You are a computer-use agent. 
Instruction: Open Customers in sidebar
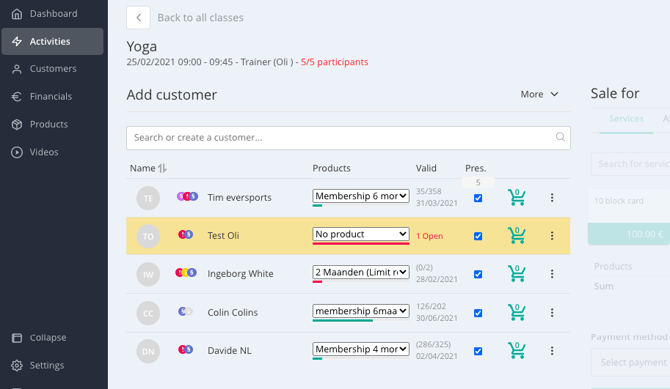[x=52, y=69]
